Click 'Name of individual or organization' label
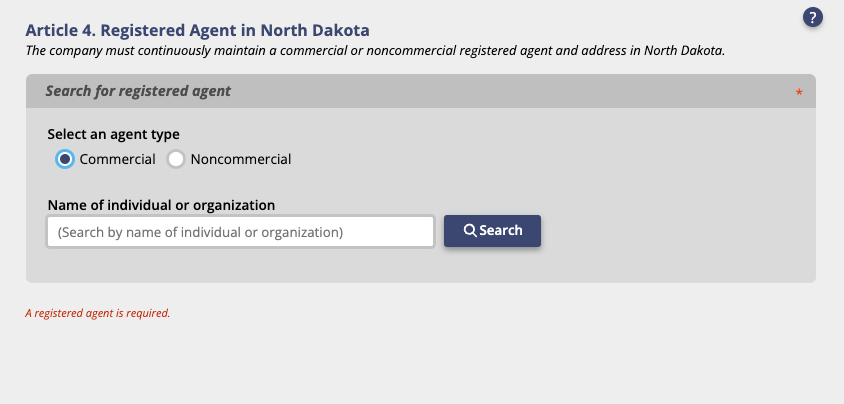The width and height of the screenshot is (844, 404). [x=161, y=205]
